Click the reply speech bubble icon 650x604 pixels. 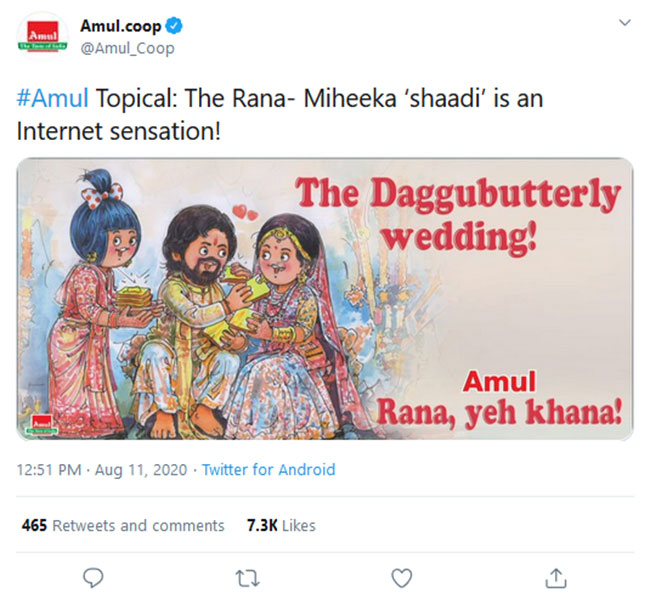tap(94, 577)
